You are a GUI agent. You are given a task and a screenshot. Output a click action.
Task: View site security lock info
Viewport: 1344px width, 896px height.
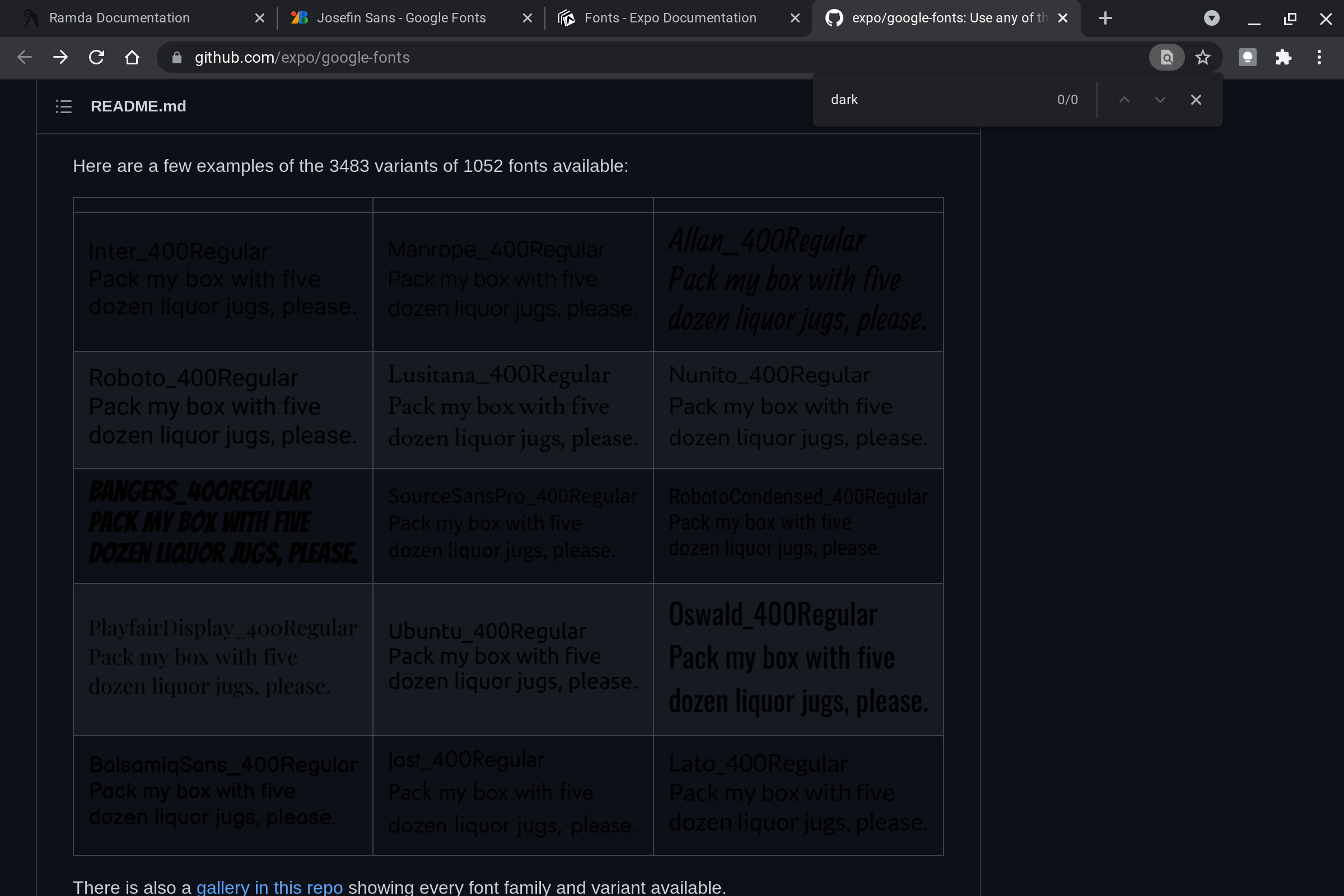click(176, 57)
